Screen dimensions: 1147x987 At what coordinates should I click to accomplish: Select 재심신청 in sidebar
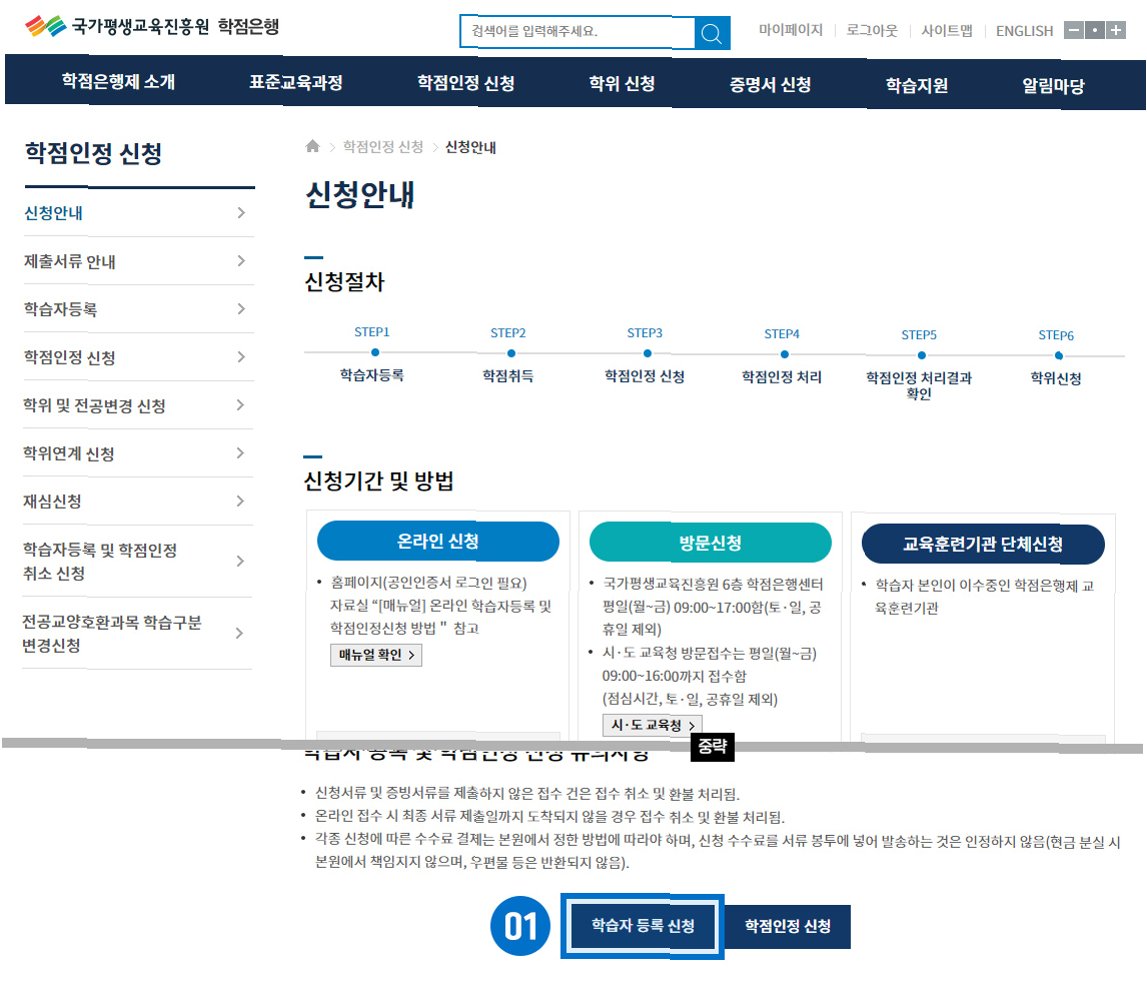(x=52, y=501)
